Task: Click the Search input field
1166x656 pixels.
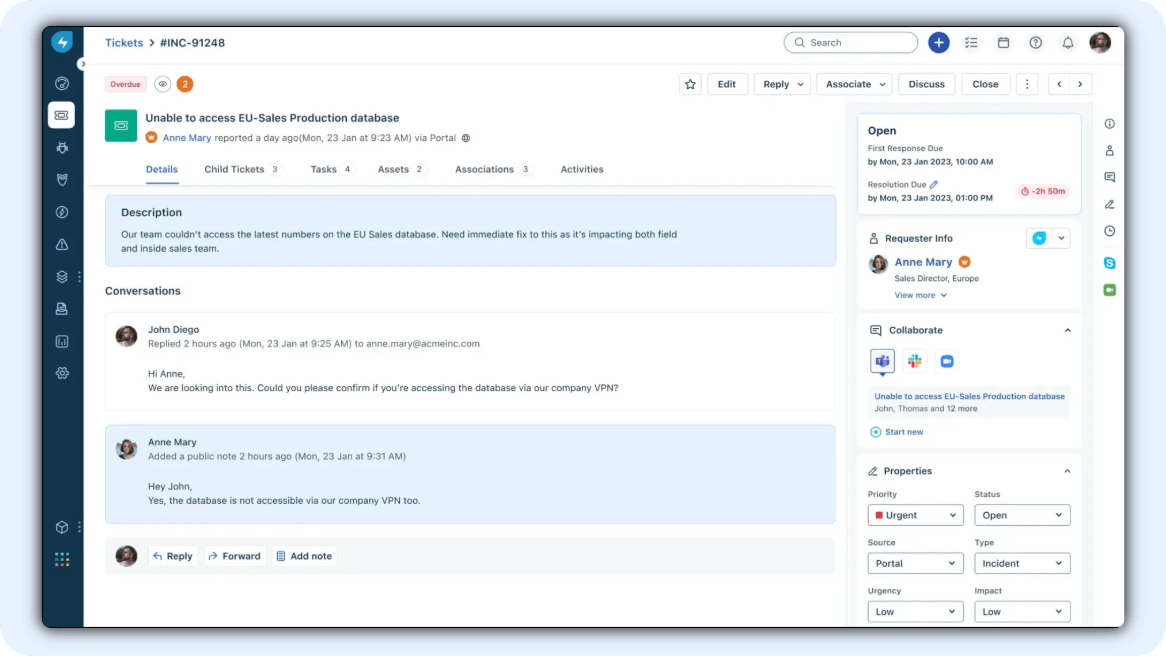Action: [x=851, y=43]
